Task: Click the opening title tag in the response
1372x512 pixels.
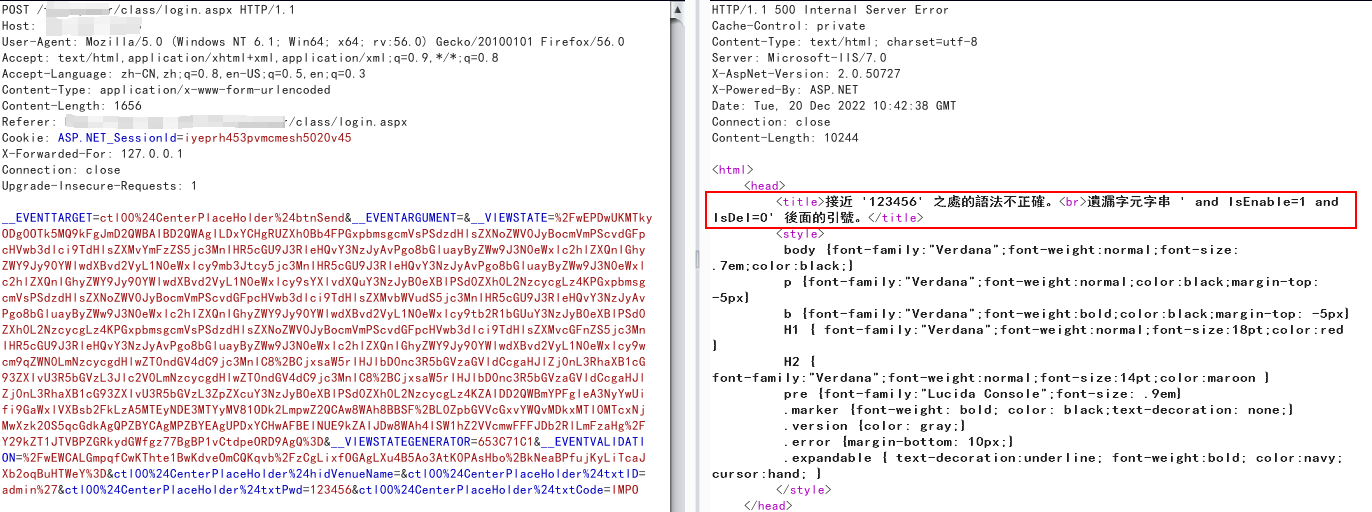Action: coord(801,202)
